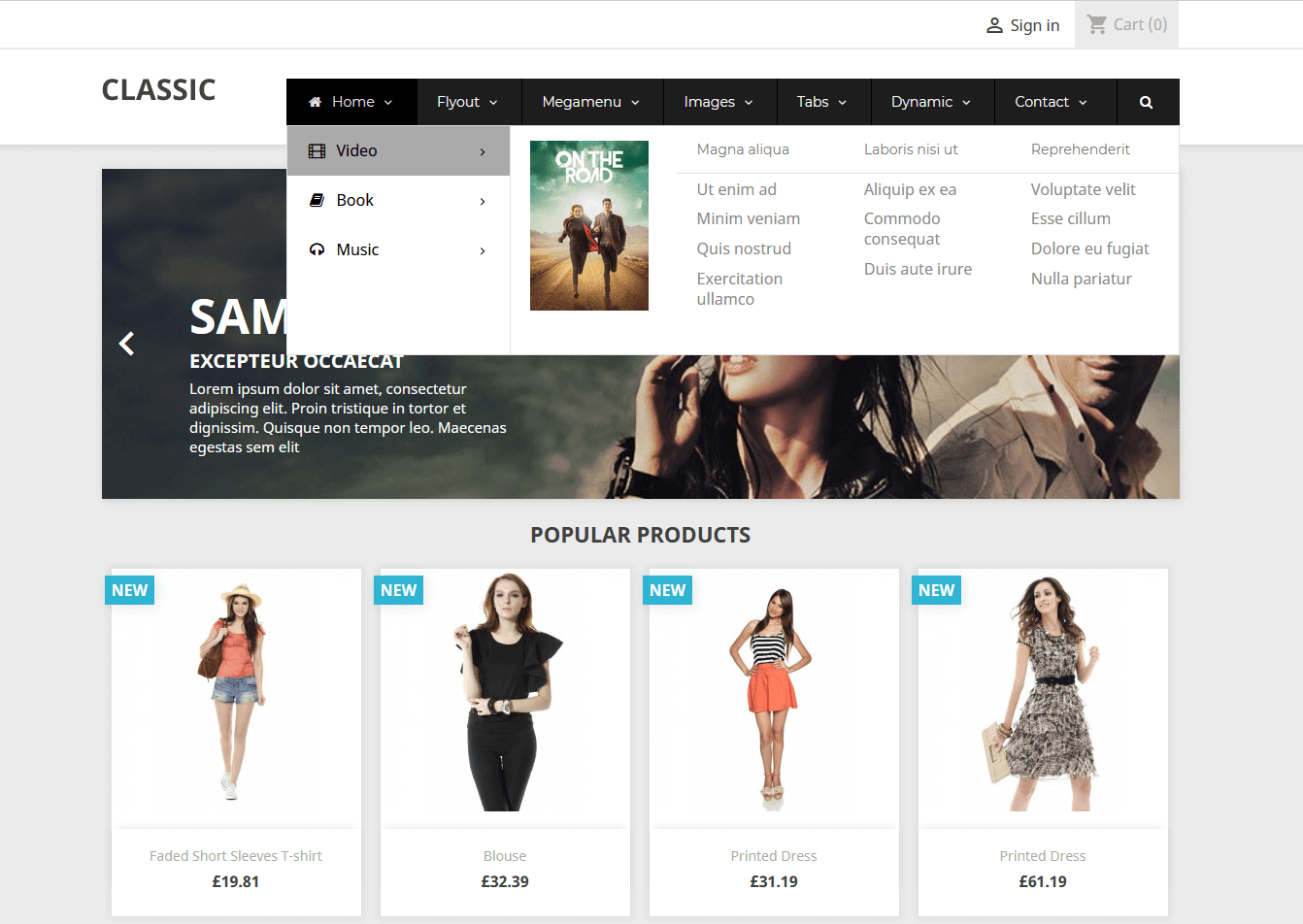The width and height of the screenshot is (1303, 924).
Task: Click the Sign in link
Action: click(1034, 25)
